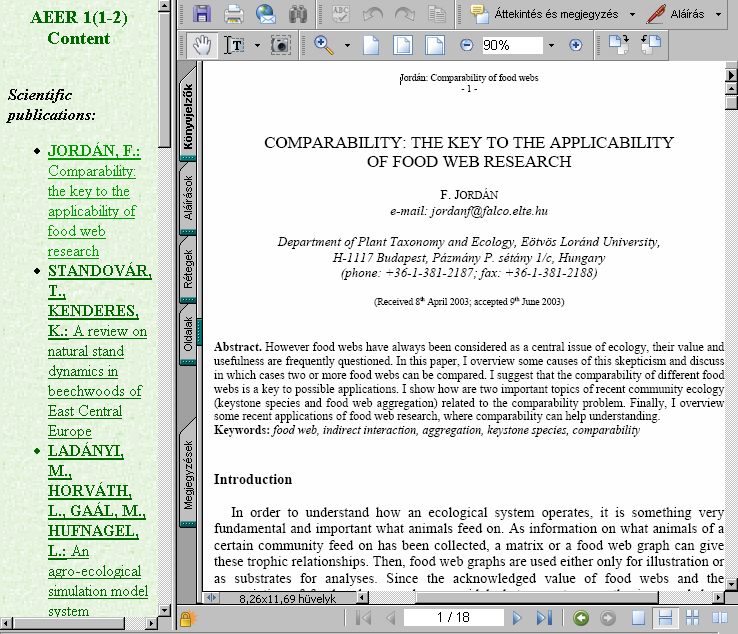Switch to continuous page layout
The width and height of the screenshot is (738, 634).
[x=666, y=617]
